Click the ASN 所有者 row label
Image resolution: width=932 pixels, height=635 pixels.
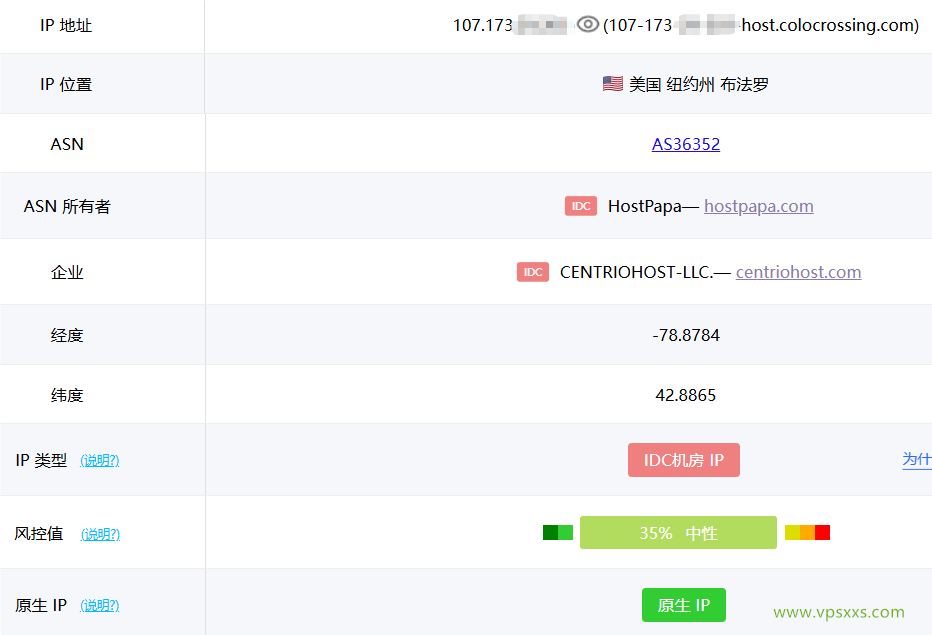(x=67, y=206)
